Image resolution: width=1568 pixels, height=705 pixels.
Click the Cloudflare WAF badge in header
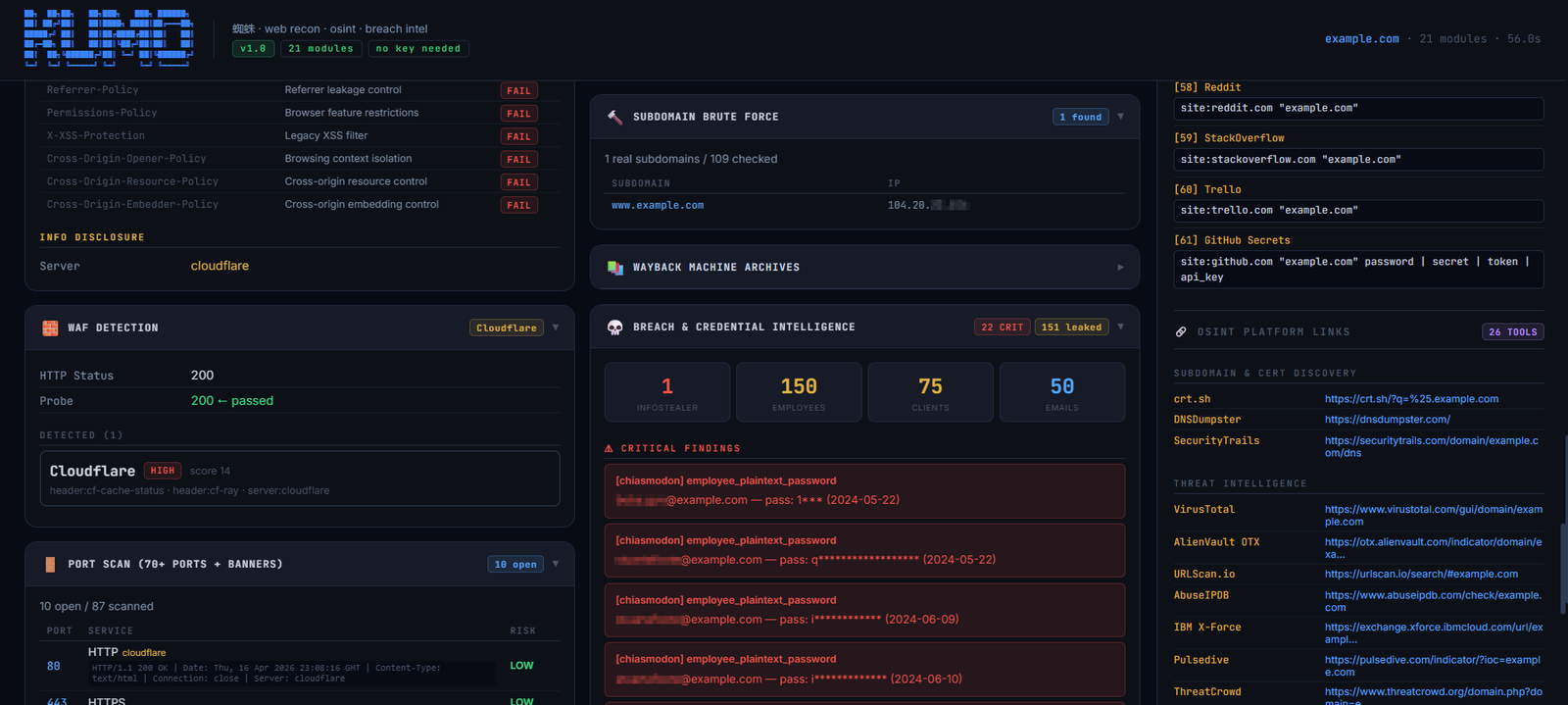506,327
